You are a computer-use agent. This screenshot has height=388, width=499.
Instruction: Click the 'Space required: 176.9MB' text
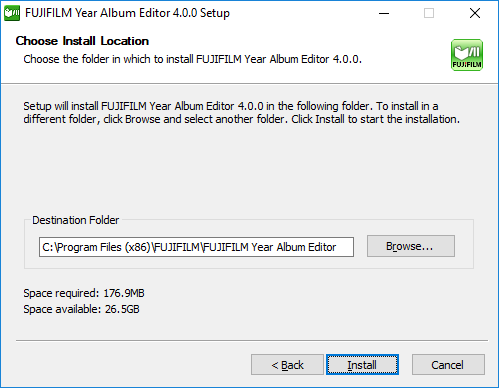84,293
